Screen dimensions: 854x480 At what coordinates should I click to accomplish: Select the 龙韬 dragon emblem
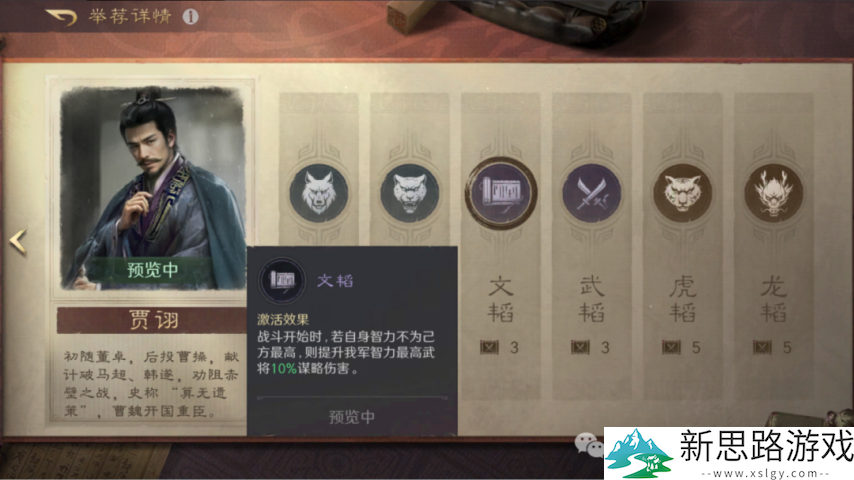click(773, 193)
